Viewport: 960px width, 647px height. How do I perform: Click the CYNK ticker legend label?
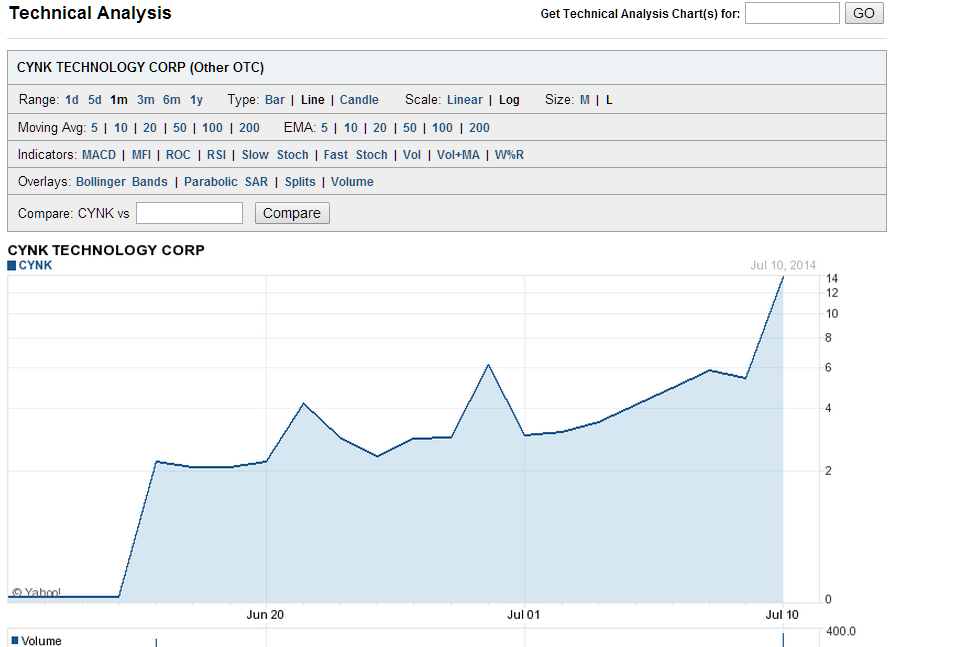point(36,265)
